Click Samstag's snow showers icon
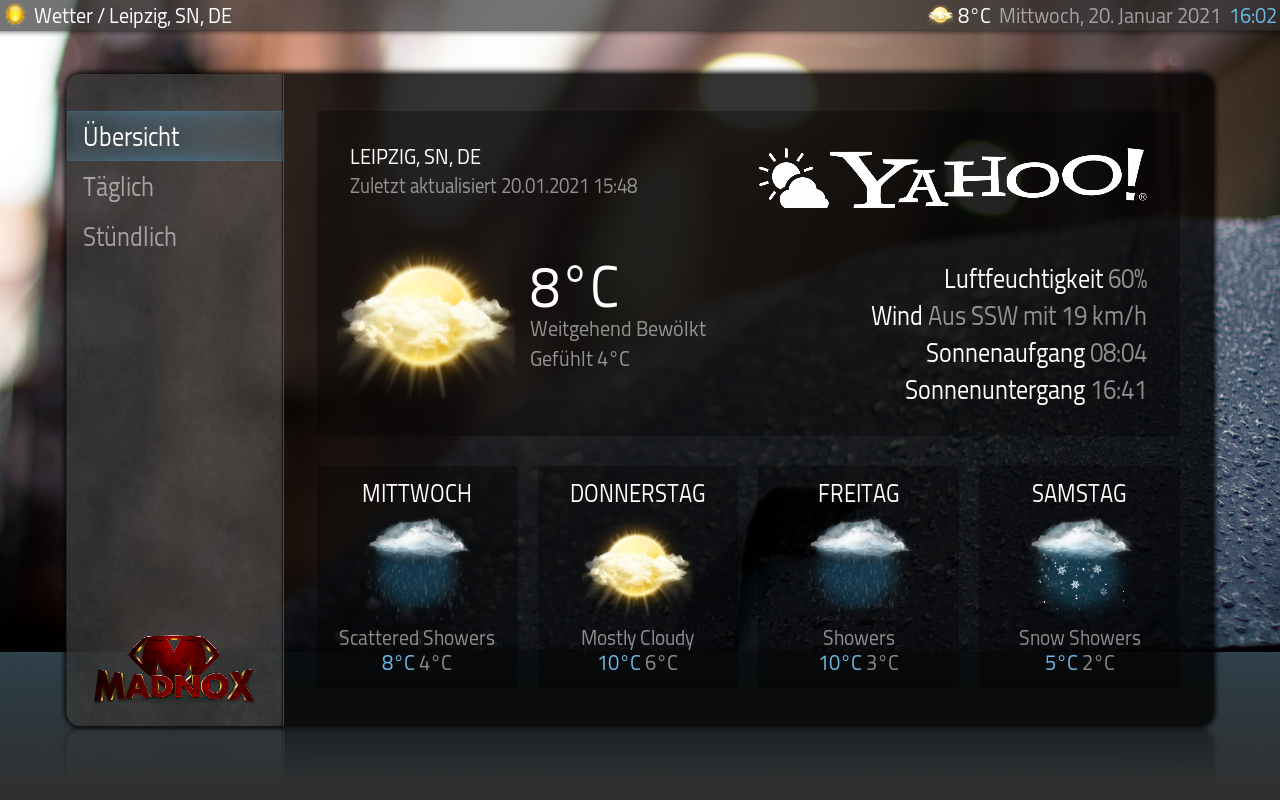 tap(1079, 563)
